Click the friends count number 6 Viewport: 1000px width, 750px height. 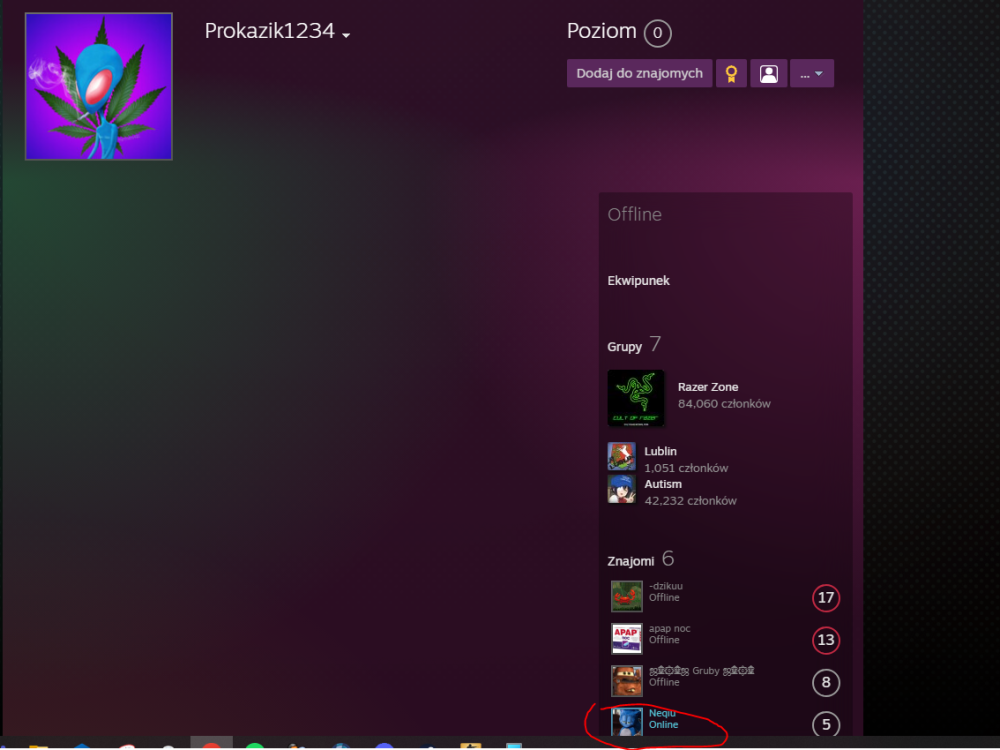[668, 559]
